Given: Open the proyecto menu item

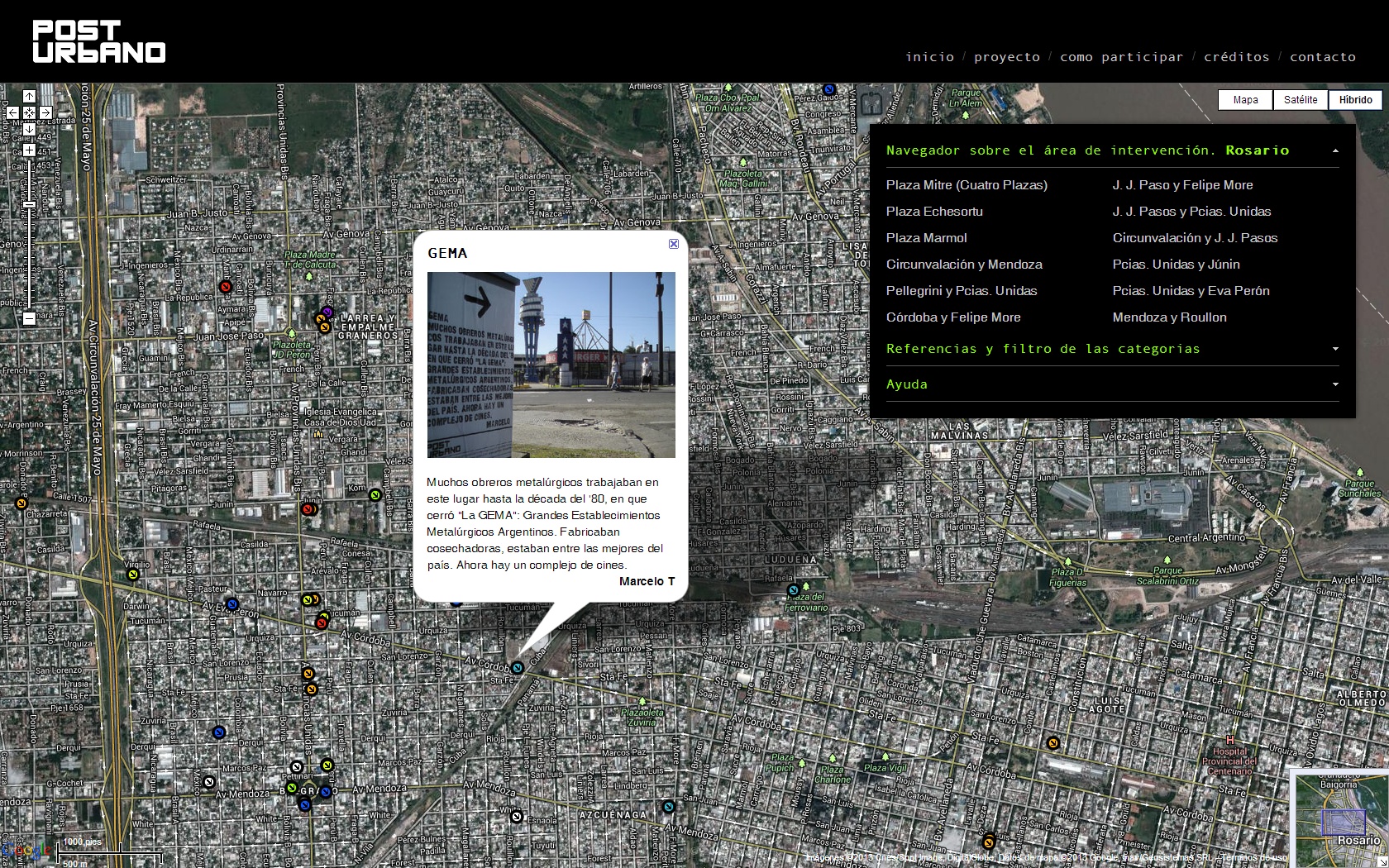Looking at the screenshot, I should tap(1006, 57).
